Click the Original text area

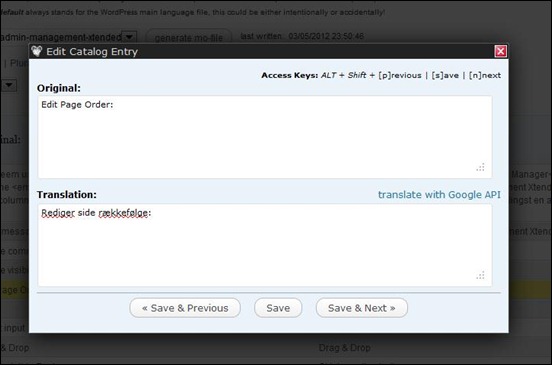tap(265, 137)
